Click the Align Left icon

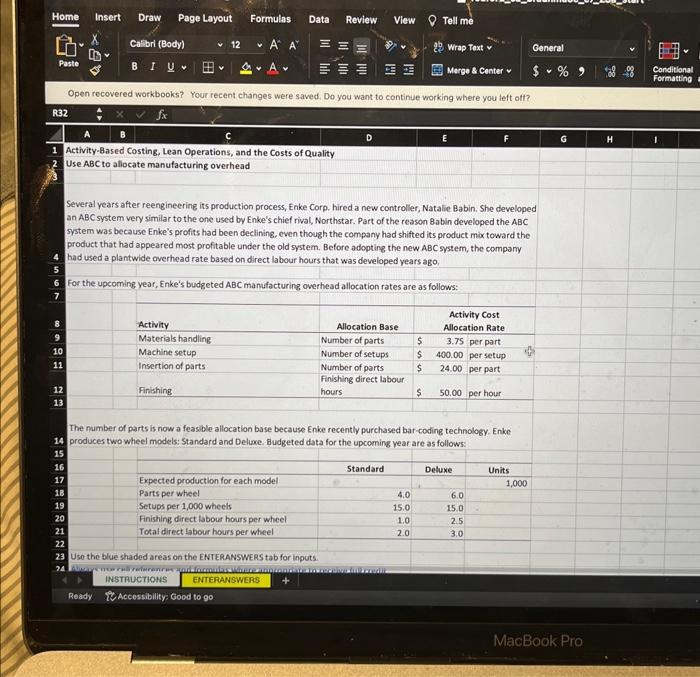325,69
